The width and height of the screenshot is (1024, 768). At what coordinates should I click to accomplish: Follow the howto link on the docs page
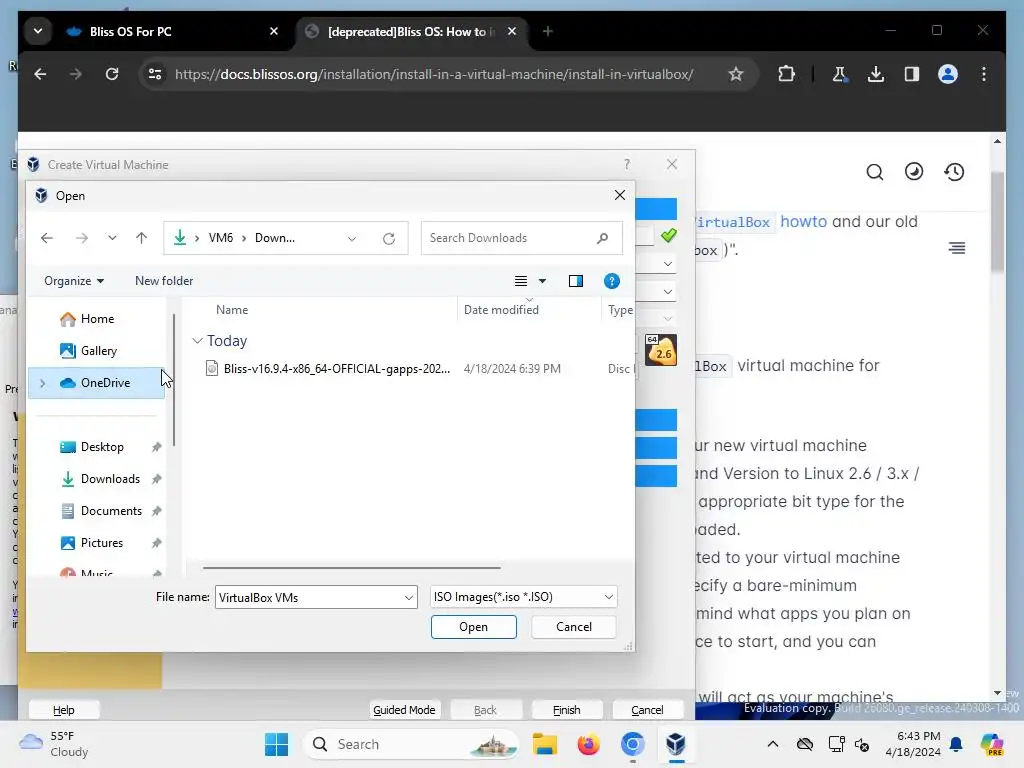click(803, 221)
